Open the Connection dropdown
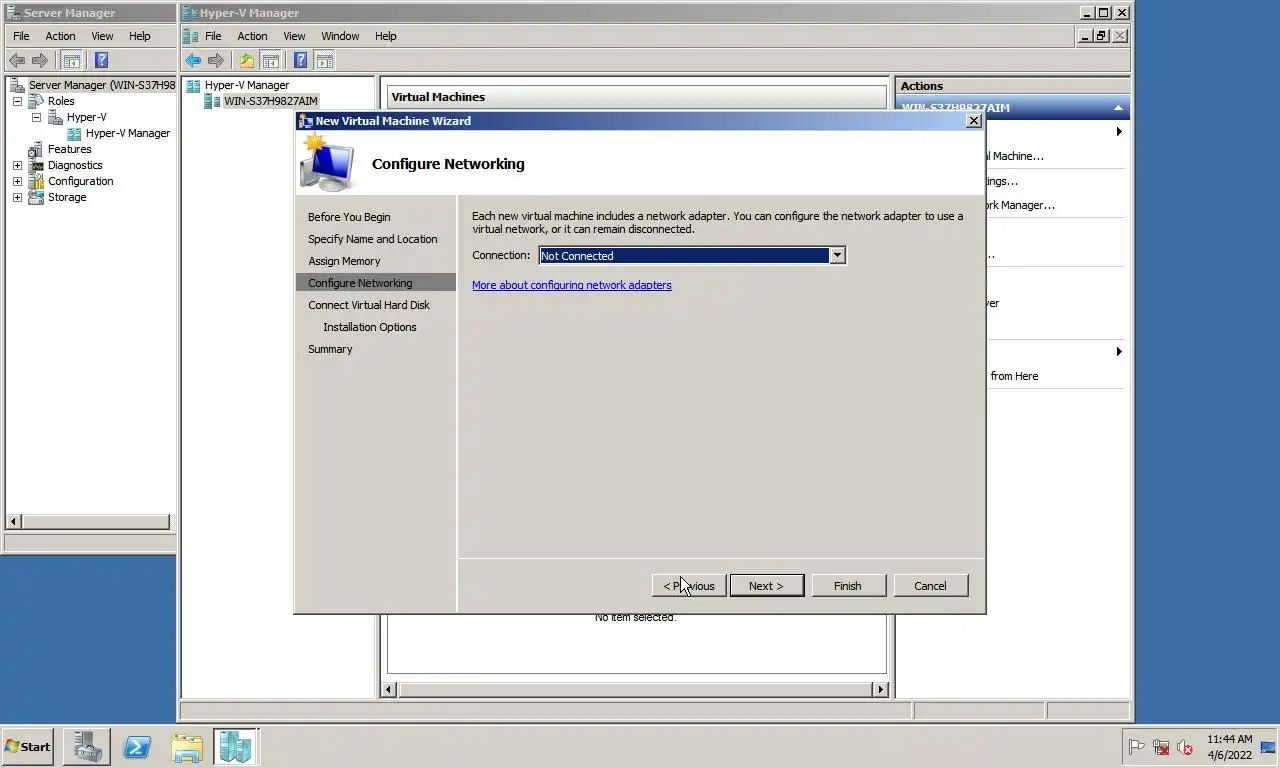Viewport: 1280px width, 768px height. 837,255
